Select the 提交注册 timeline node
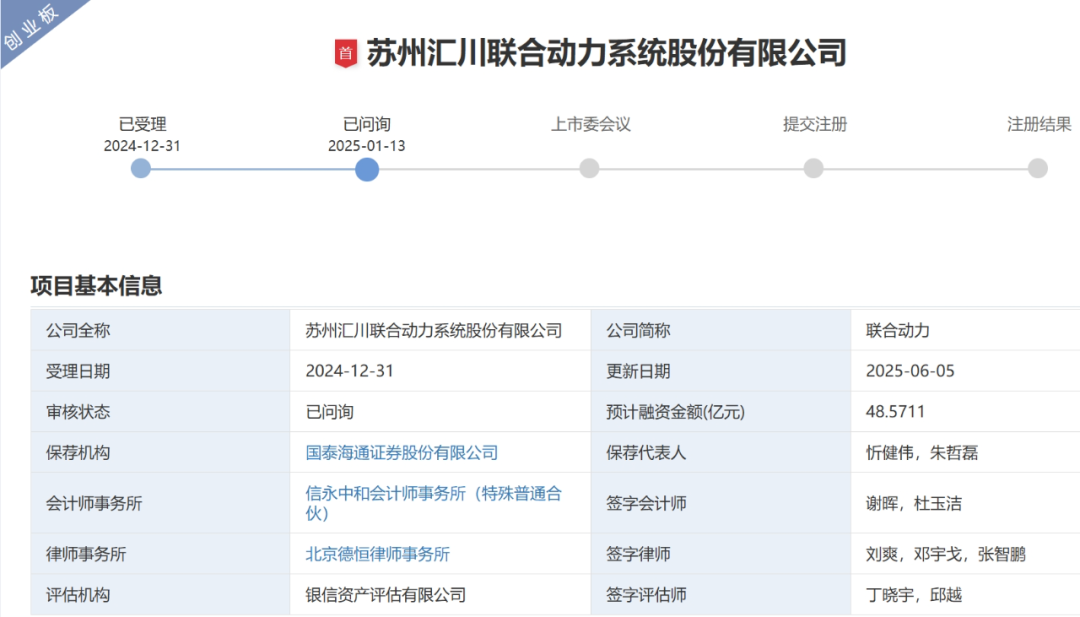Image resolution: width=1080 pixels, height=617 pixels. pos(813,169)
